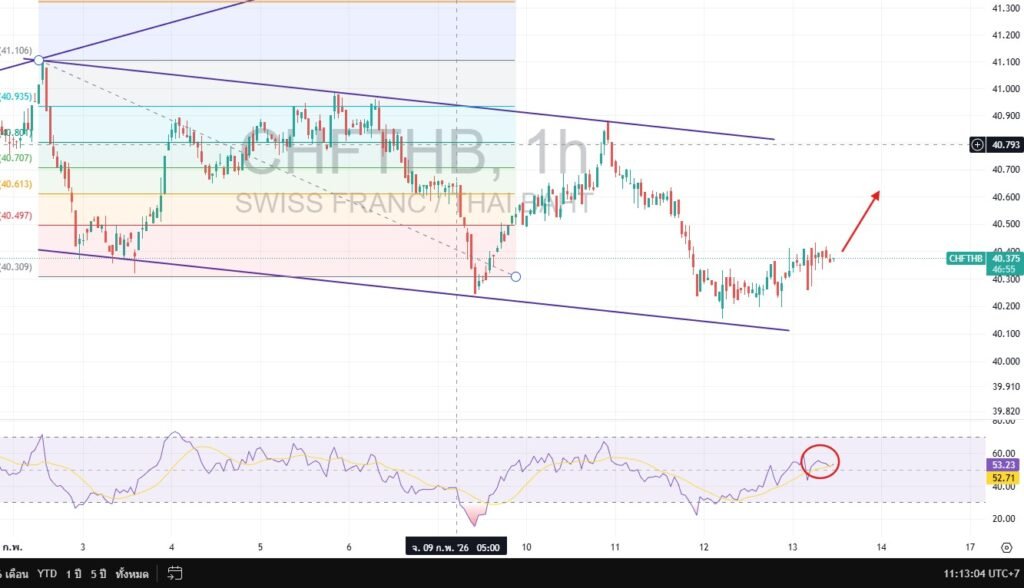Screen dimensions: 1024x588
Task: Click the highlighted 09 ก.พ. '26 05:00 date label
Action: (456, 547)
